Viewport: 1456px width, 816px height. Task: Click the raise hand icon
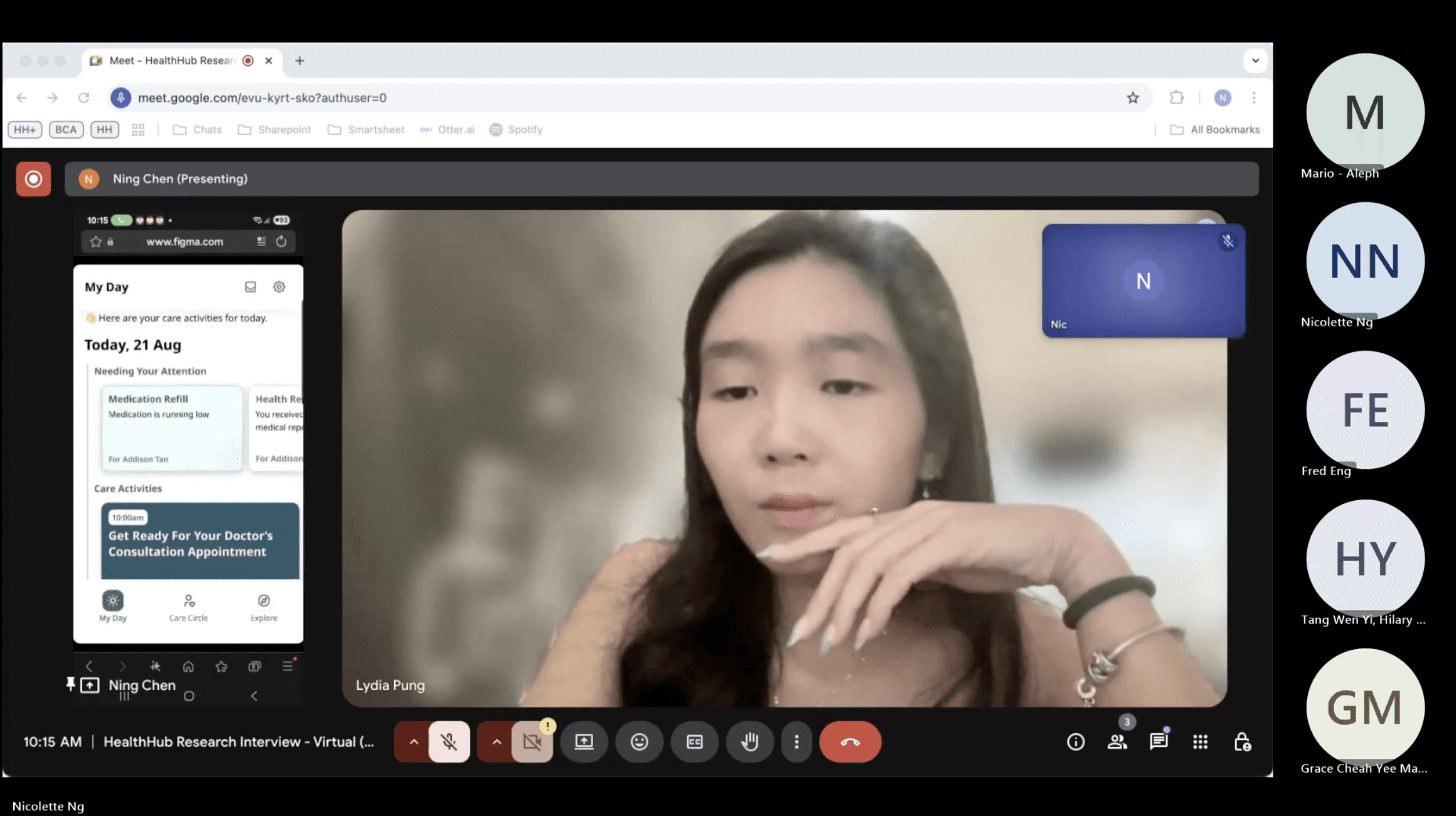(x=749, y=742)
